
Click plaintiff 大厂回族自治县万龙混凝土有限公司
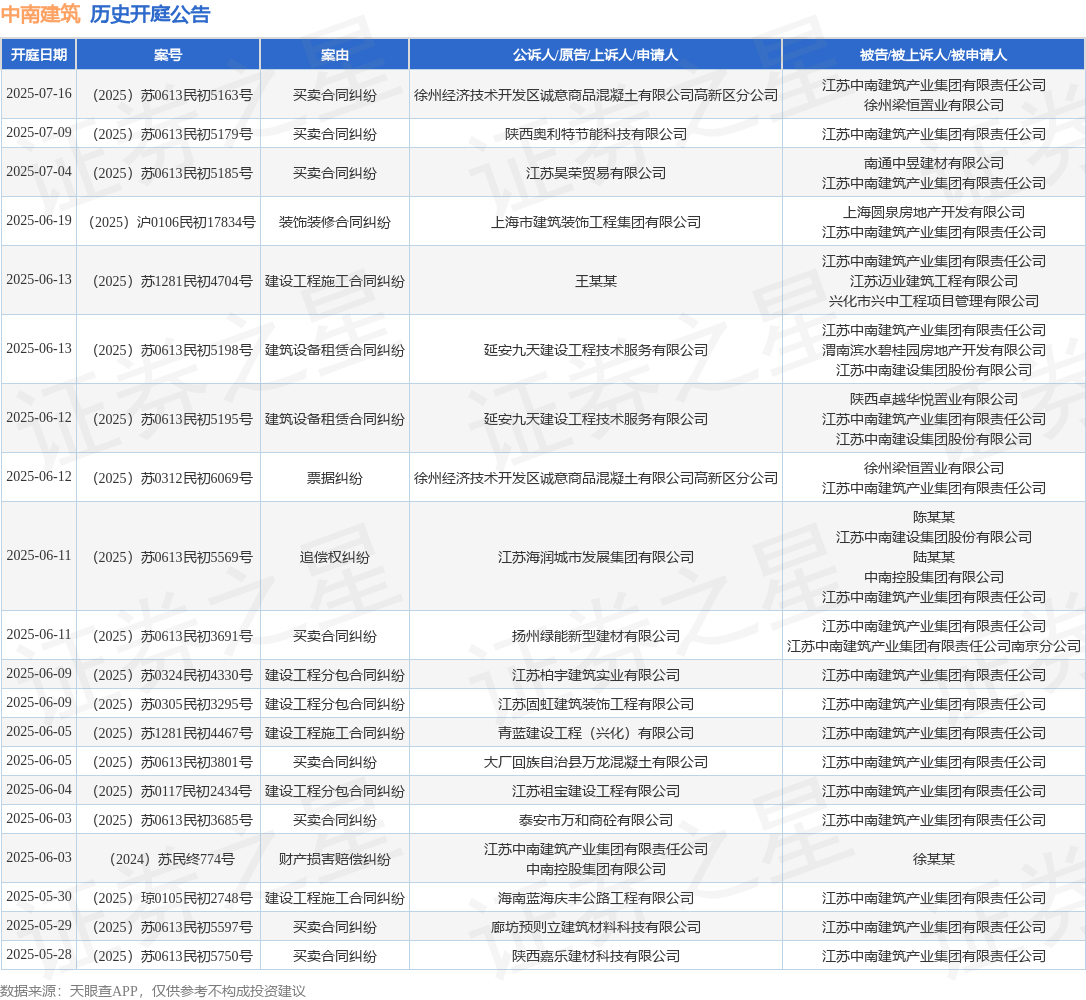596,762
